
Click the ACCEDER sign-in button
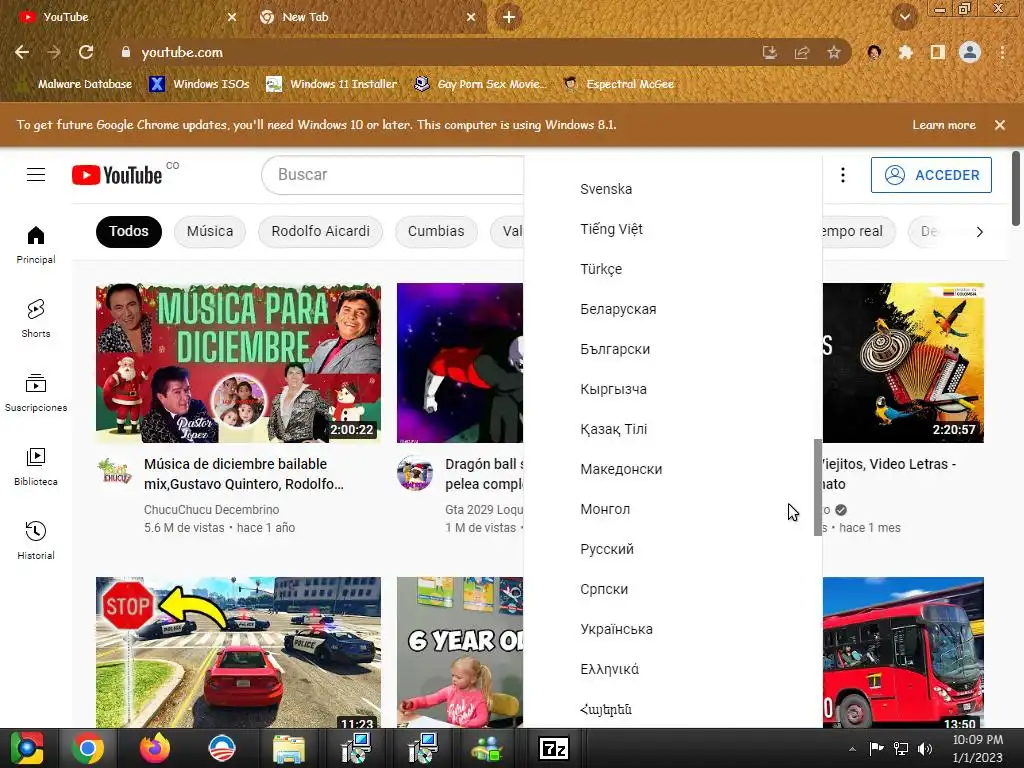click(x=931, y=175)
